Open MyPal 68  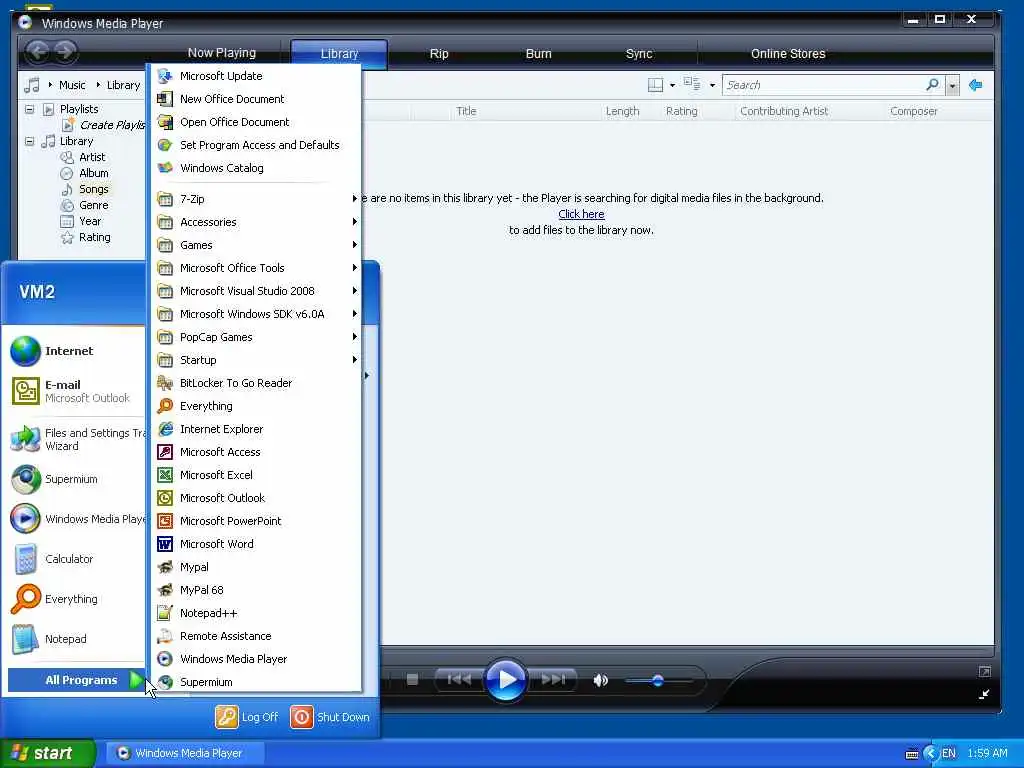(x=256, y=590)
